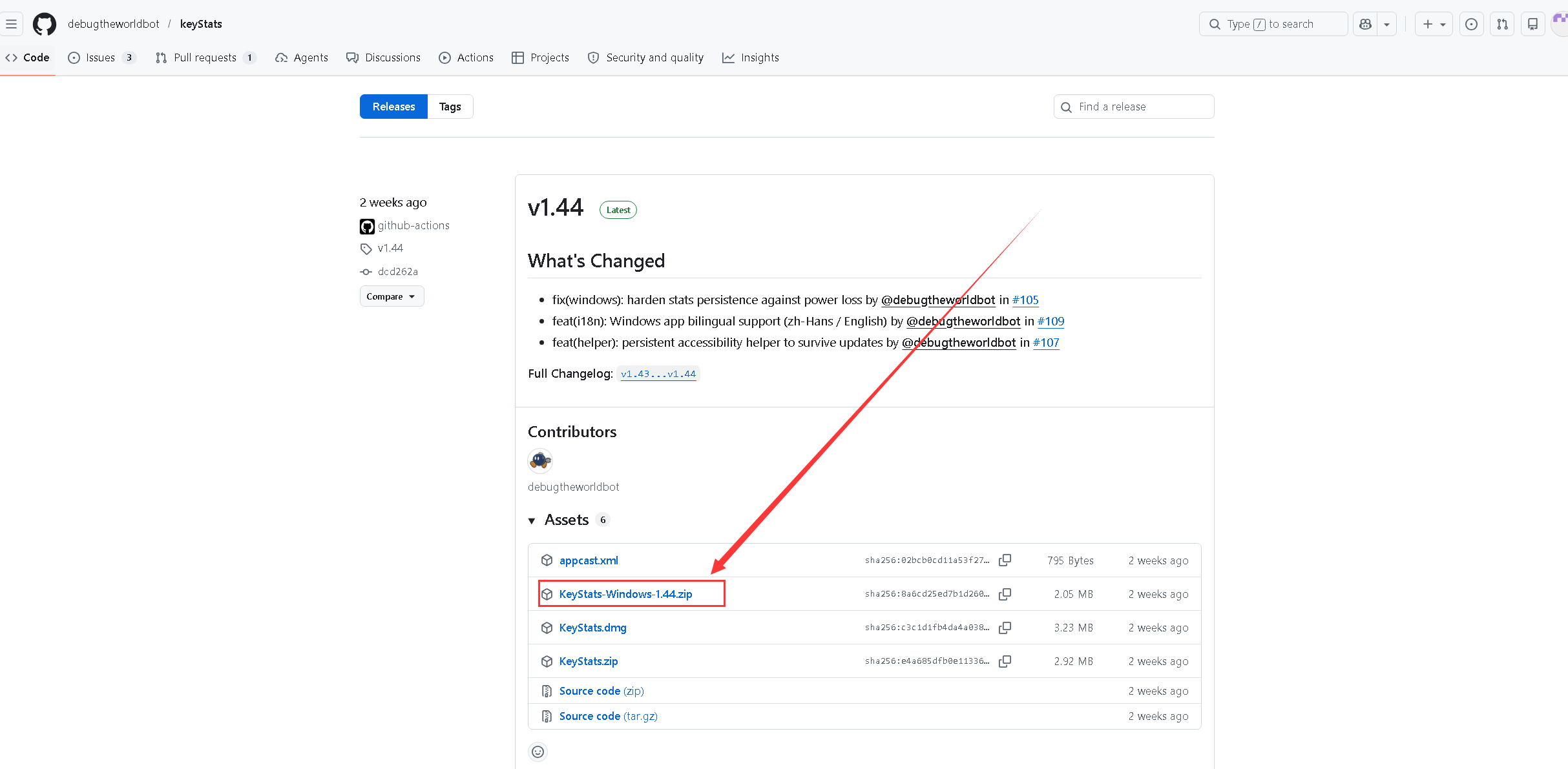
Task: Click the file icon beside Source code (tar.gz)
Action: [x=547, y=716]
